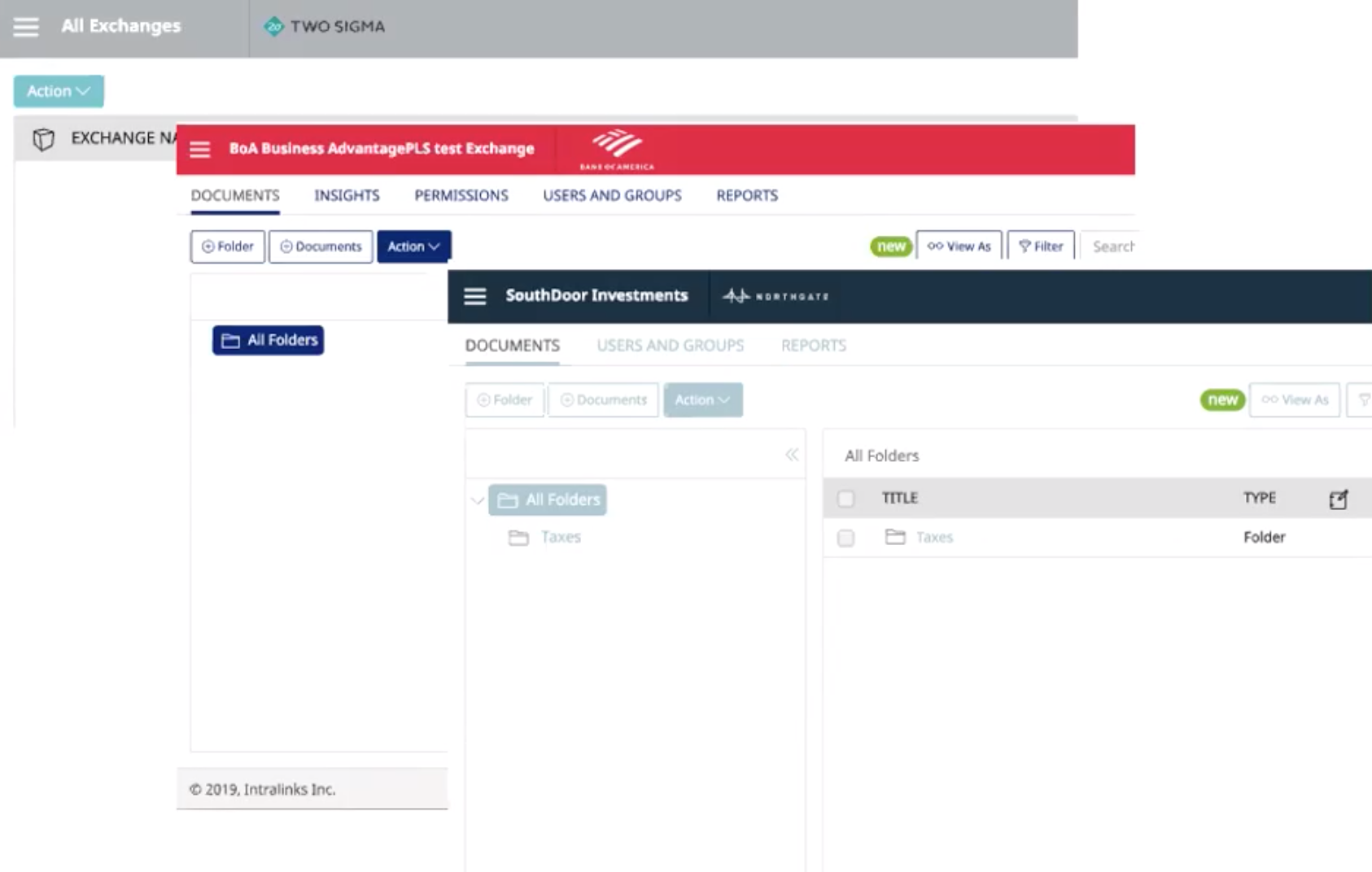Click View As button in SouthDoor window
Image resolution: width=1372 pixels, height=872 pixels.
click(1295, 400)
